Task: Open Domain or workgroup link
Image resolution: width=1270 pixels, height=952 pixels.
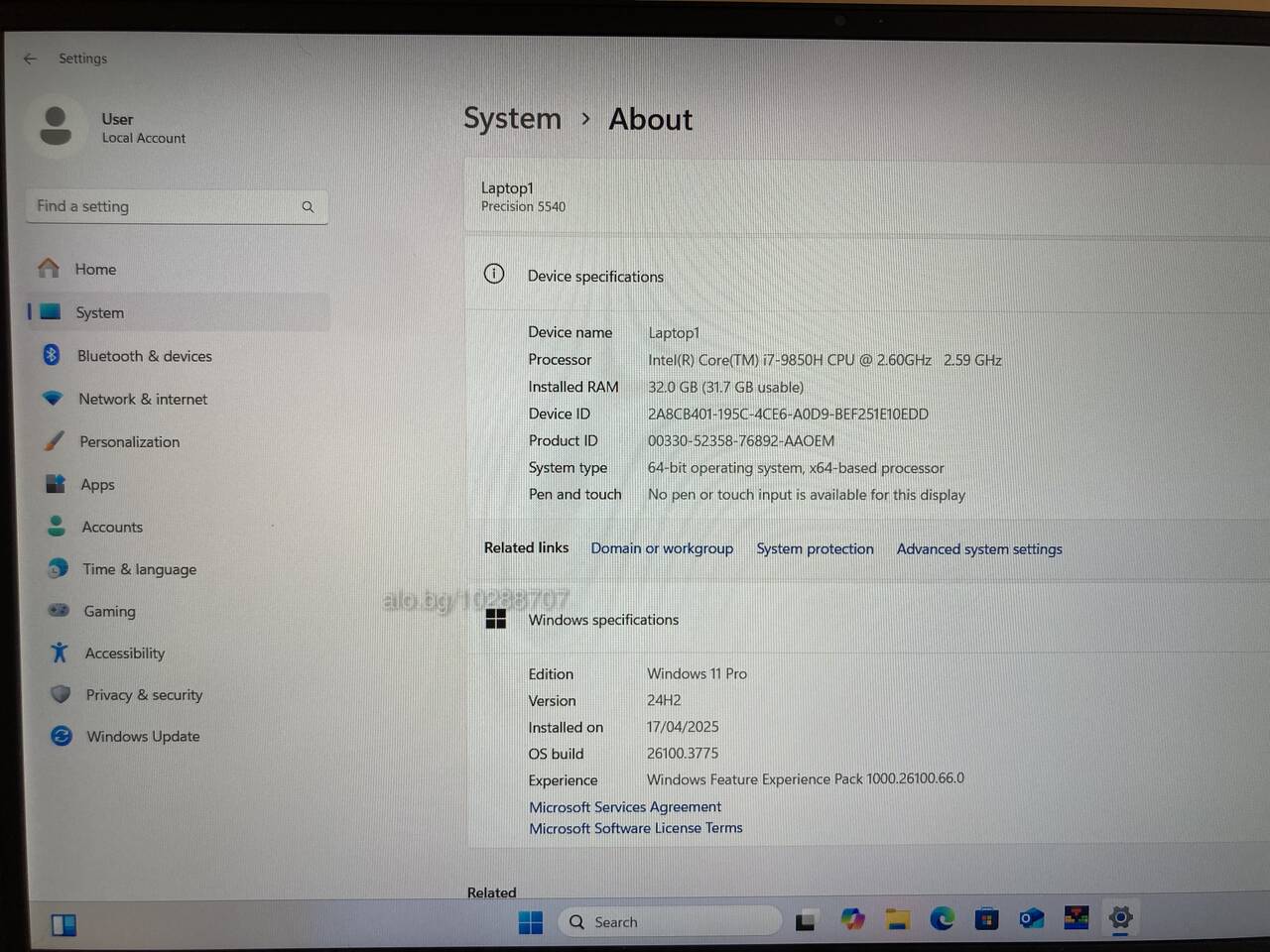Action: [662, 548]
